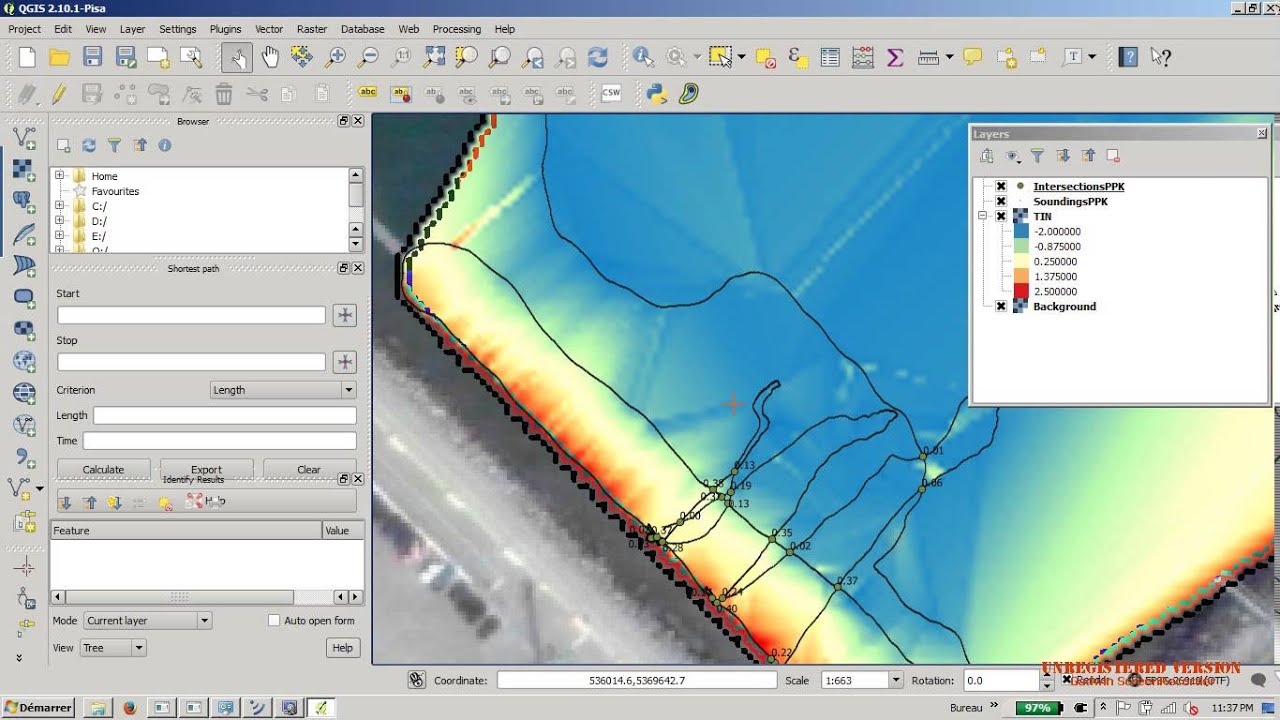The image size is (1280, 720).
Task: Click the red 2.500000 color swatch
Action: point(1020,291)
